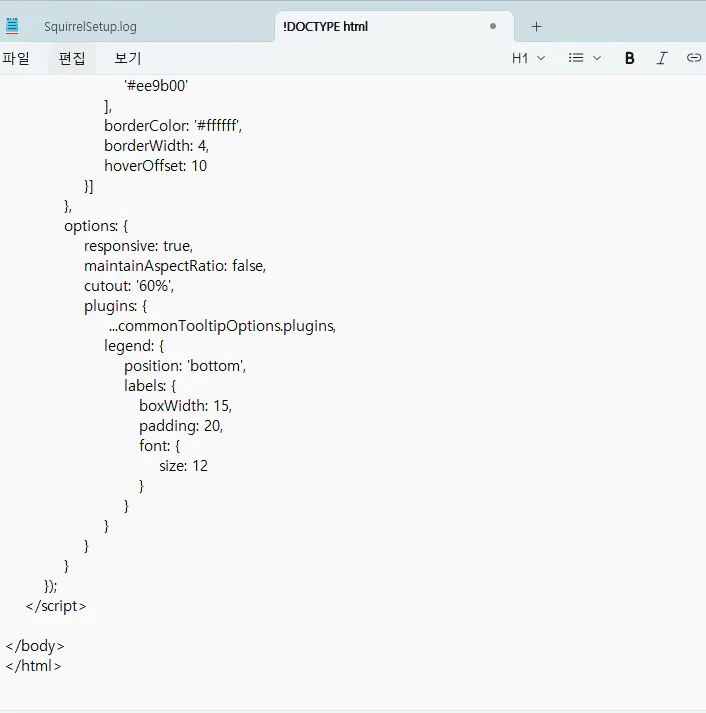Screen dimensions: 706x713
Task: Click the line legend: {
Action: [x=134, y=346]
